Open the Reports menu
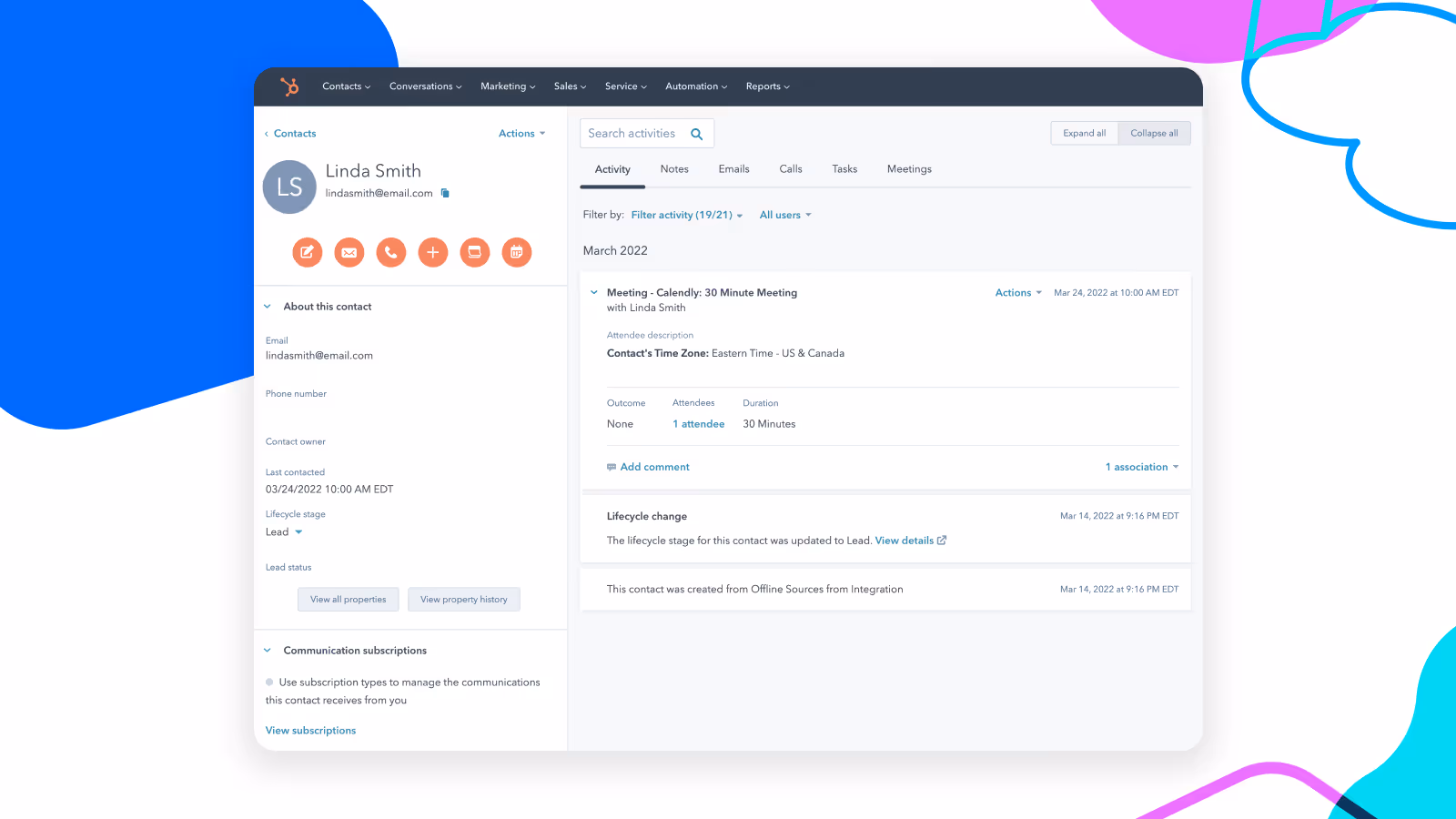This screenshot has height=819, width=1456. (768, 86)
